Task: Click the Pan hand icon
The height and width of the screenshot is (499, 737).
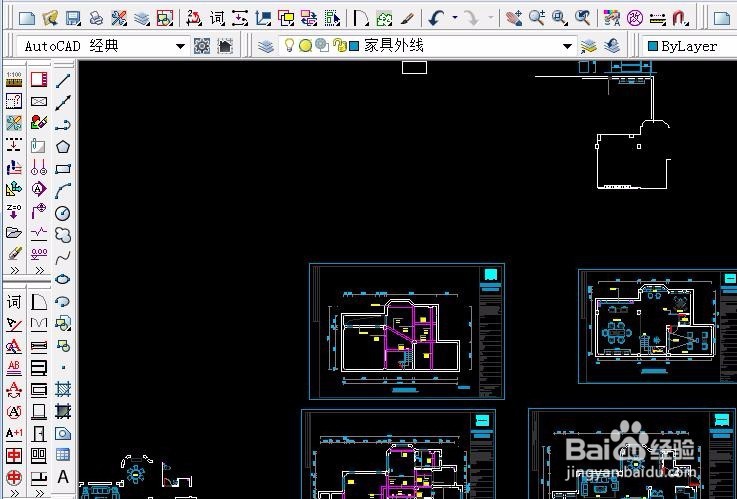Action: coord(513,18)
